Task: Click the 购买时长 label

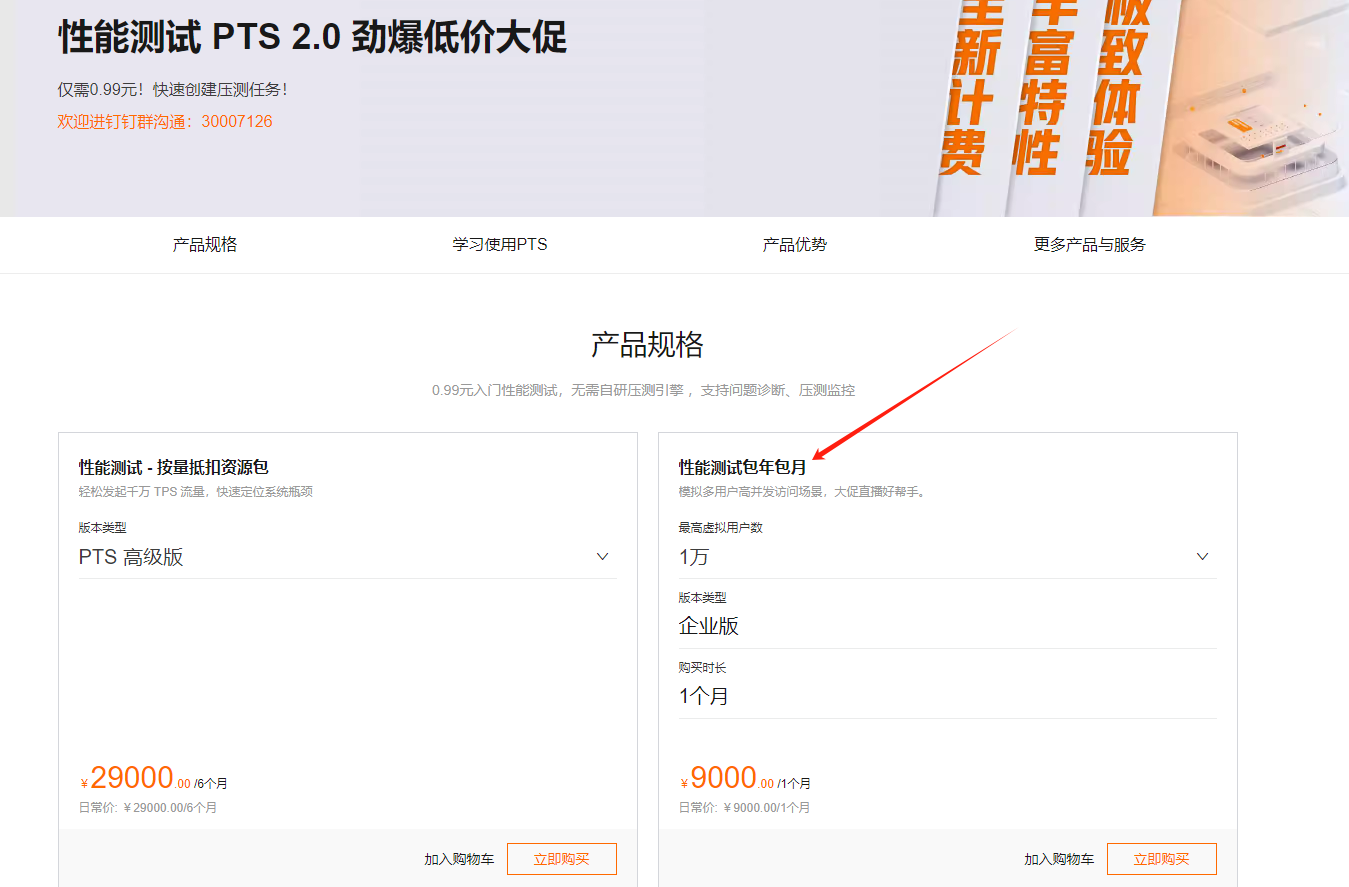Action: 702,668
